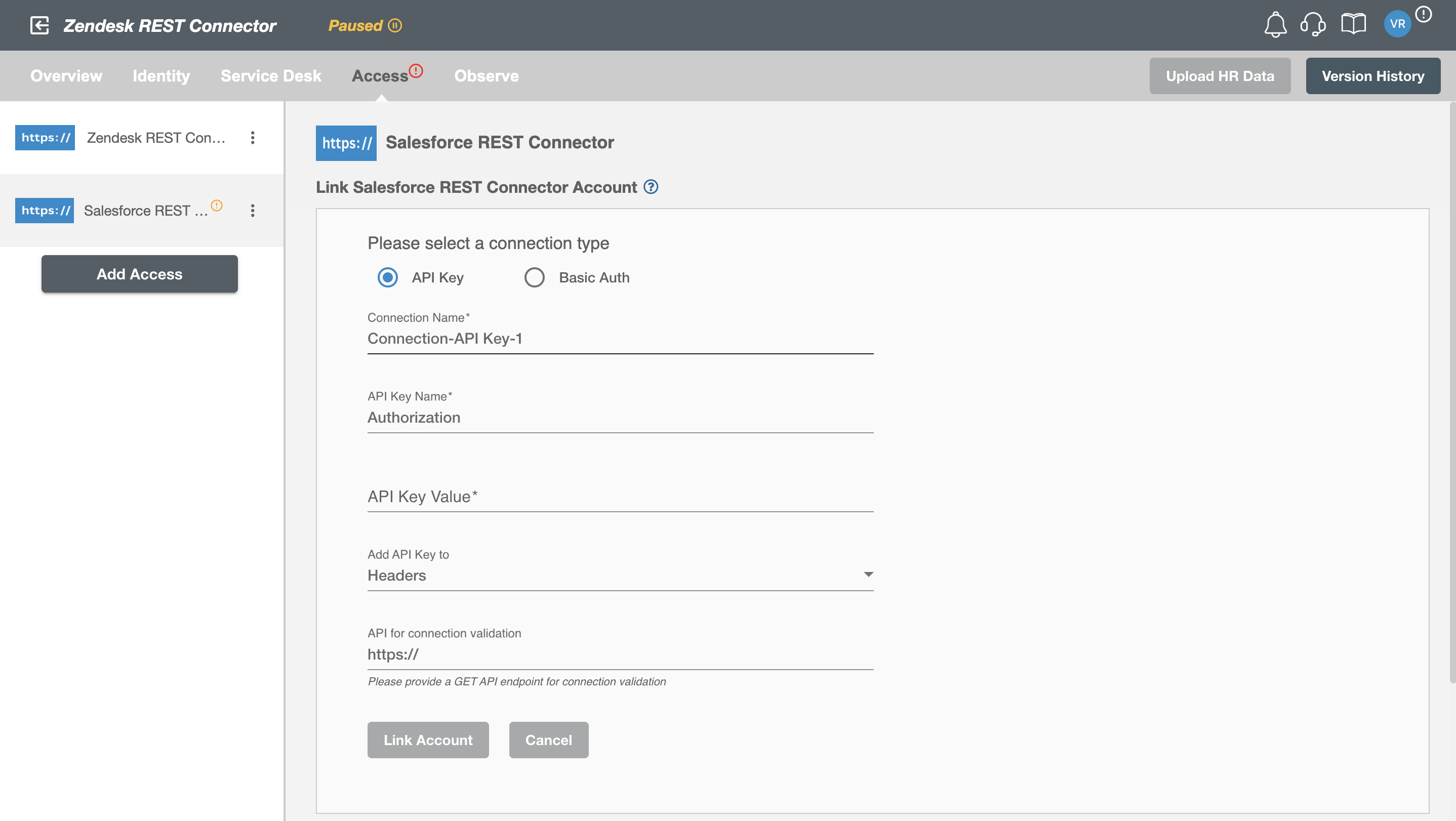Click the API Key Name field
Image resolution: width=1456 pixels, height=821 pixels.
[621, 418]
